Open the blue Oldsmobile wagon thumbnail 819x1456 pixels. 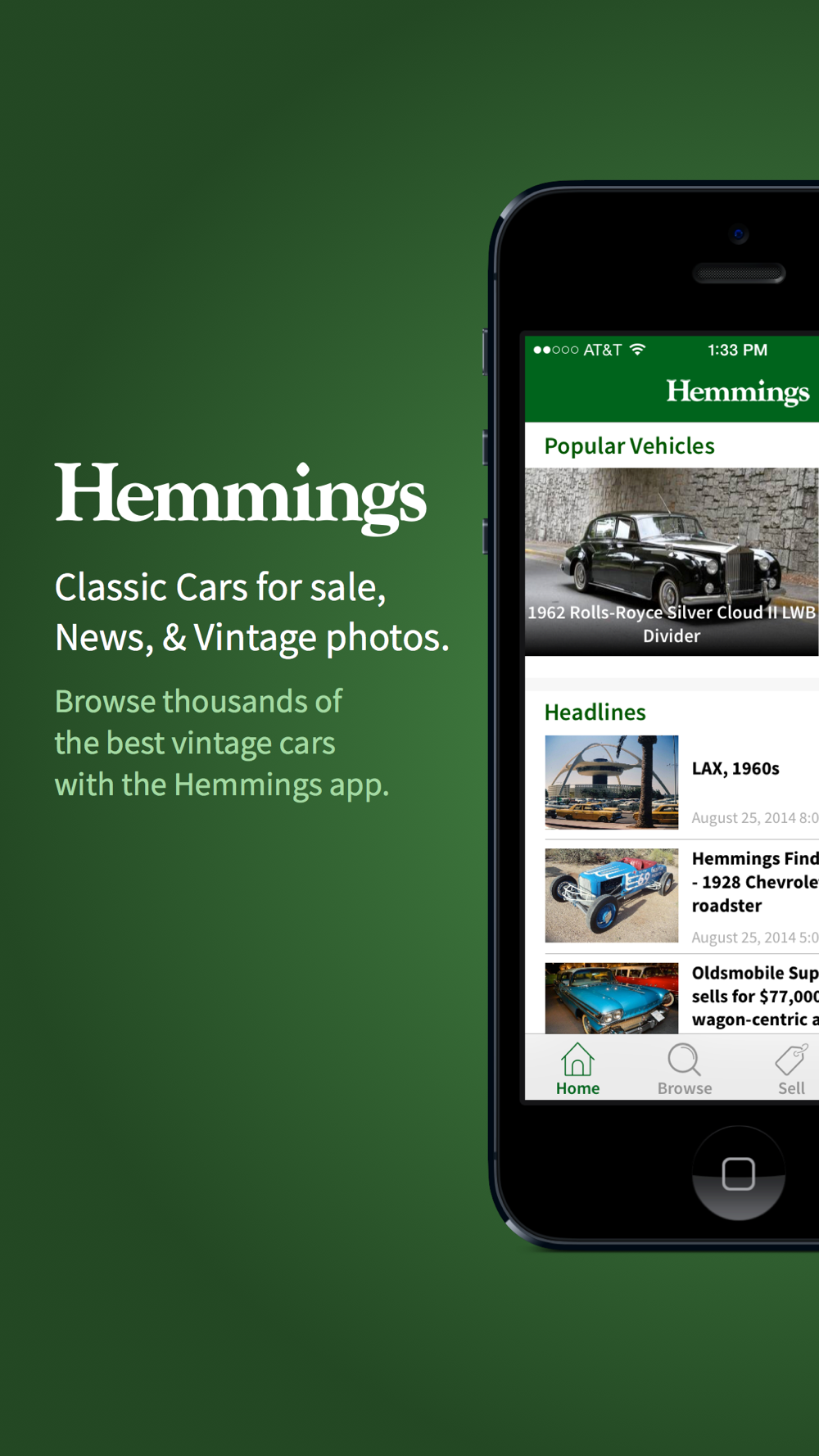click(612, 997)
